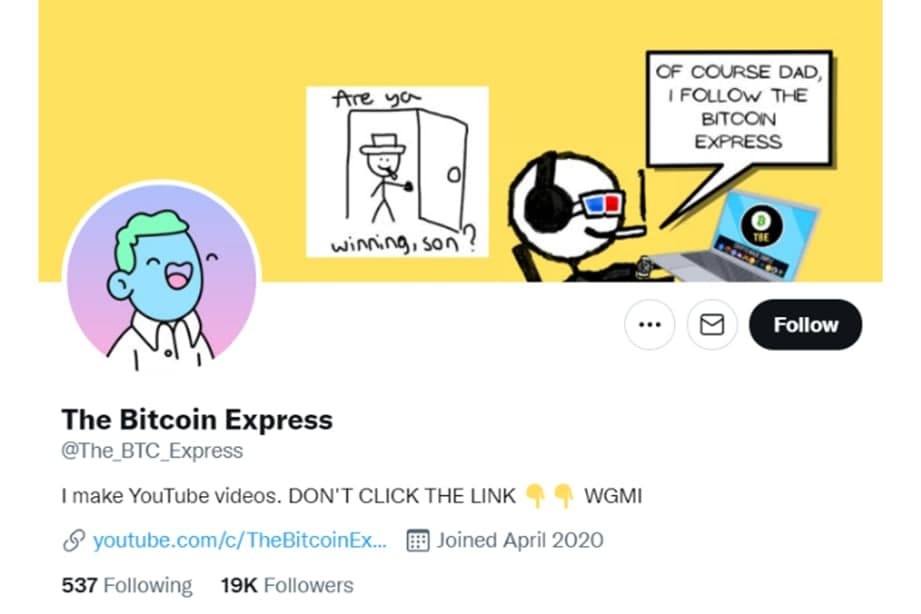Click the first pointing-down hand emoji
The height and width of the screenshot is (614, 921).
tap(535, 495)
